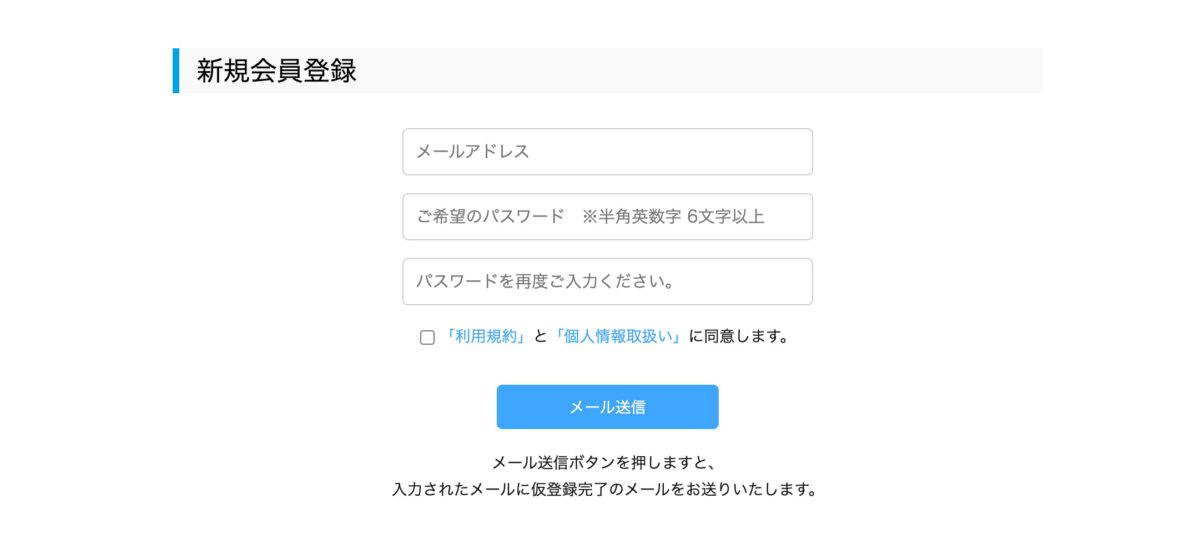This screenshot has width=1200, height=544.
Task: Open the 「利用規約」 link
Action: [x=486, y=337]
